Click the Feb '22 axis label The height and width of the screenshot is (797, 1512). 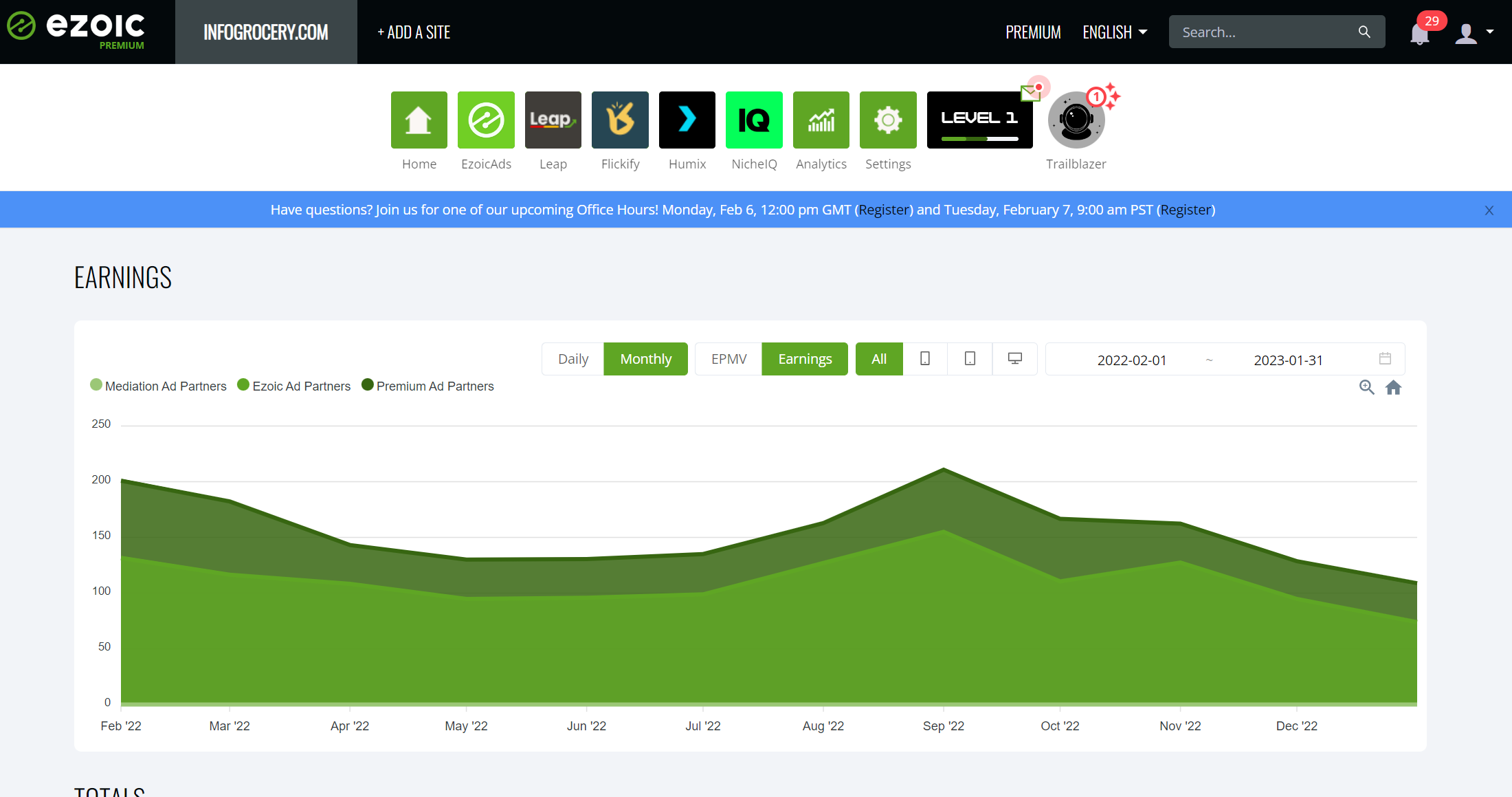click(x=121, y=726)
